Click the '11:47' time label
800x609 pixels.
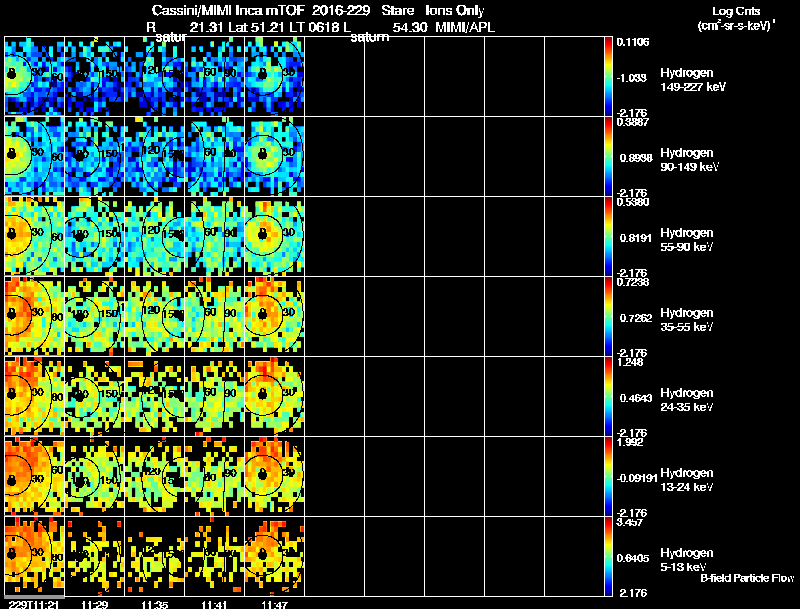pos(274,605)
